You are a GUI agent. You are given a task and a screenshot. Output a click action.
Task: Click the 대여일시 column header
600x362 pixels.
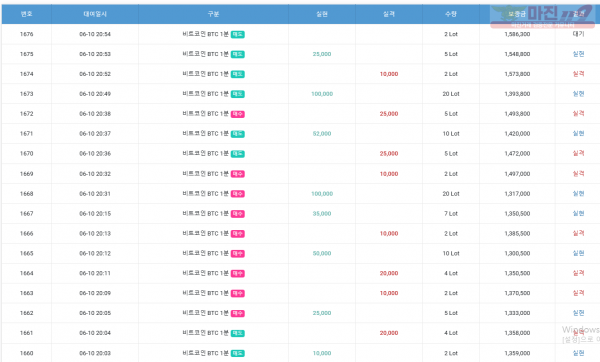coord(95,14)
